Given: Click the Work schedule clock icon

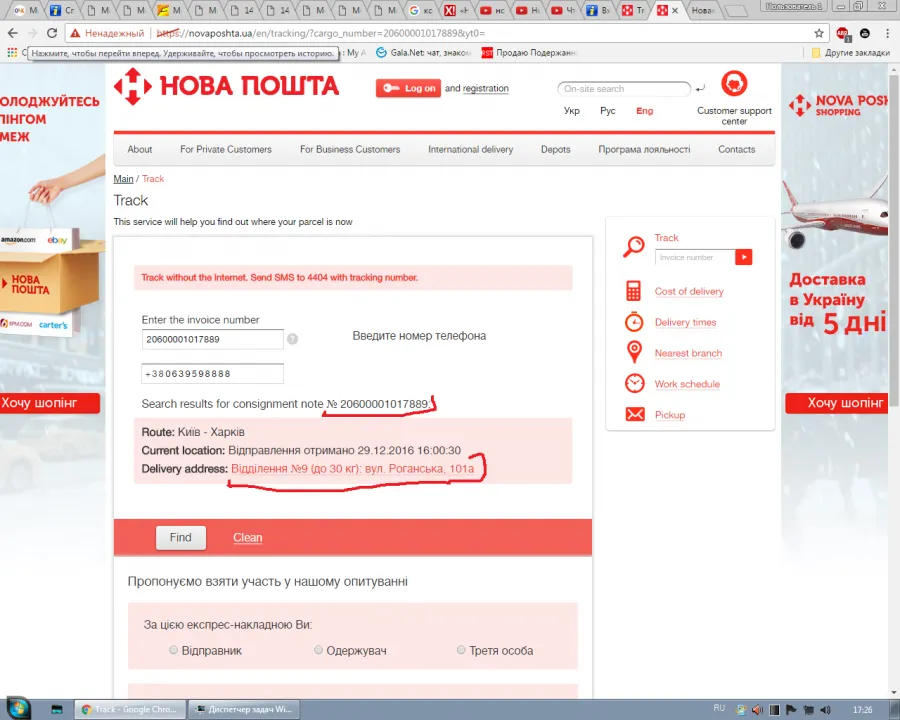Looking at the screenshot, I should click(x=634, y=383).
